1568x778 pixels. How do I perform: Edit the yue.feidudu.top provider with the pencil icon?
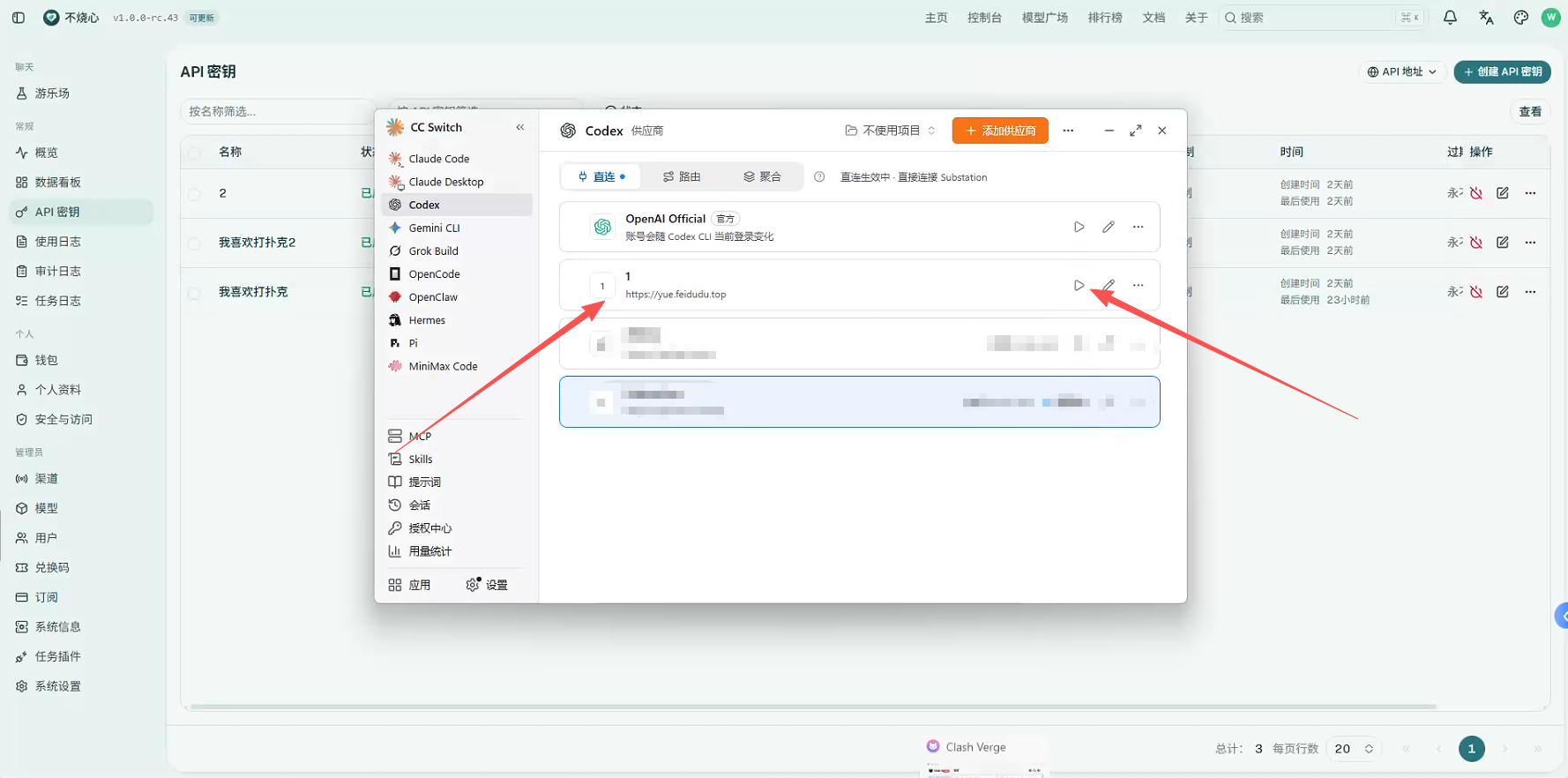[1109, 285]
